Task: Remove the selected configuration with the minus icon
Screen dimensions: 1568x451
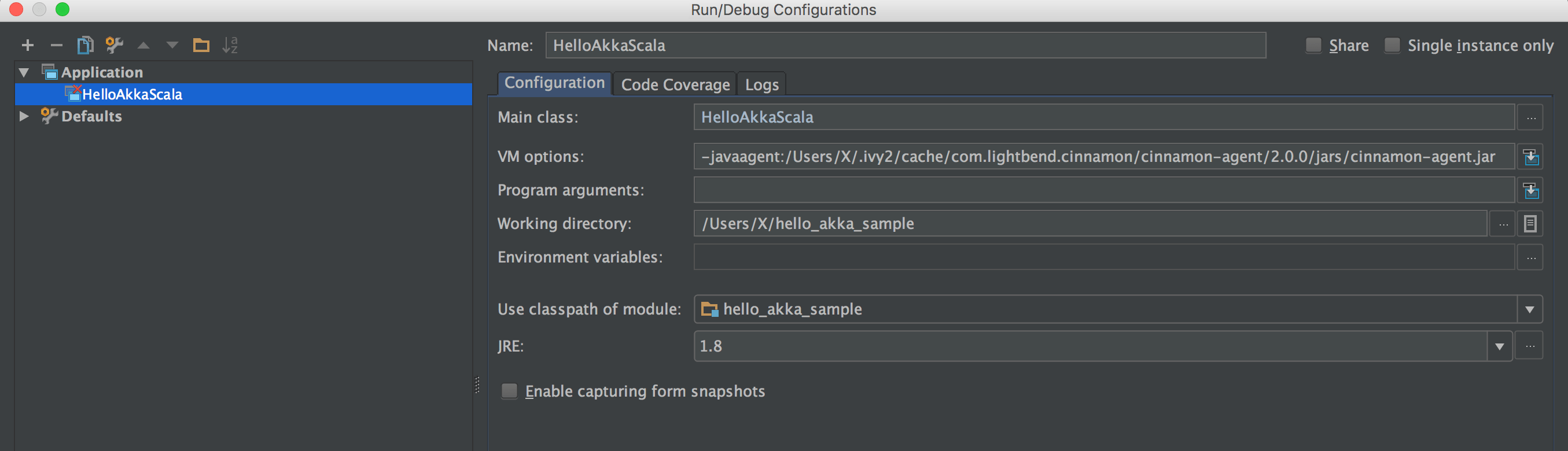Action: [x=57, y=45]
